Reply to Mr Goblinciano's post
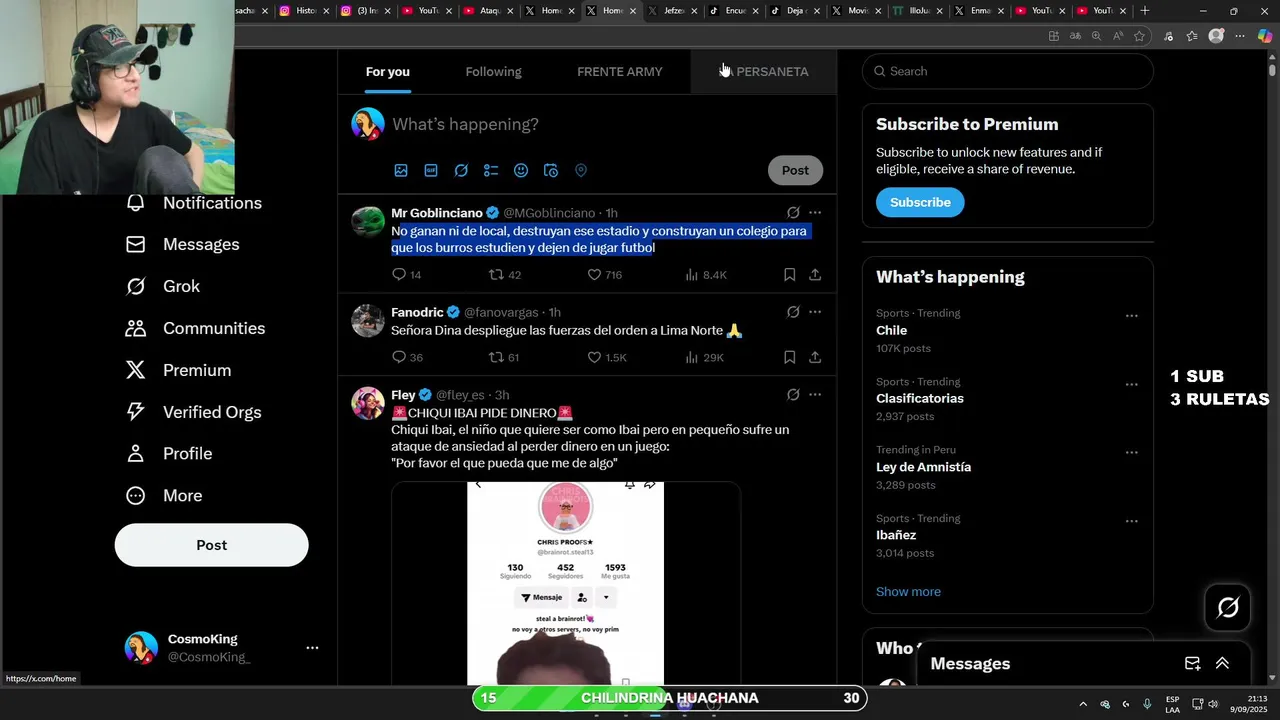1280x720 pixels. pyautogui.click(x=406, y=275)
